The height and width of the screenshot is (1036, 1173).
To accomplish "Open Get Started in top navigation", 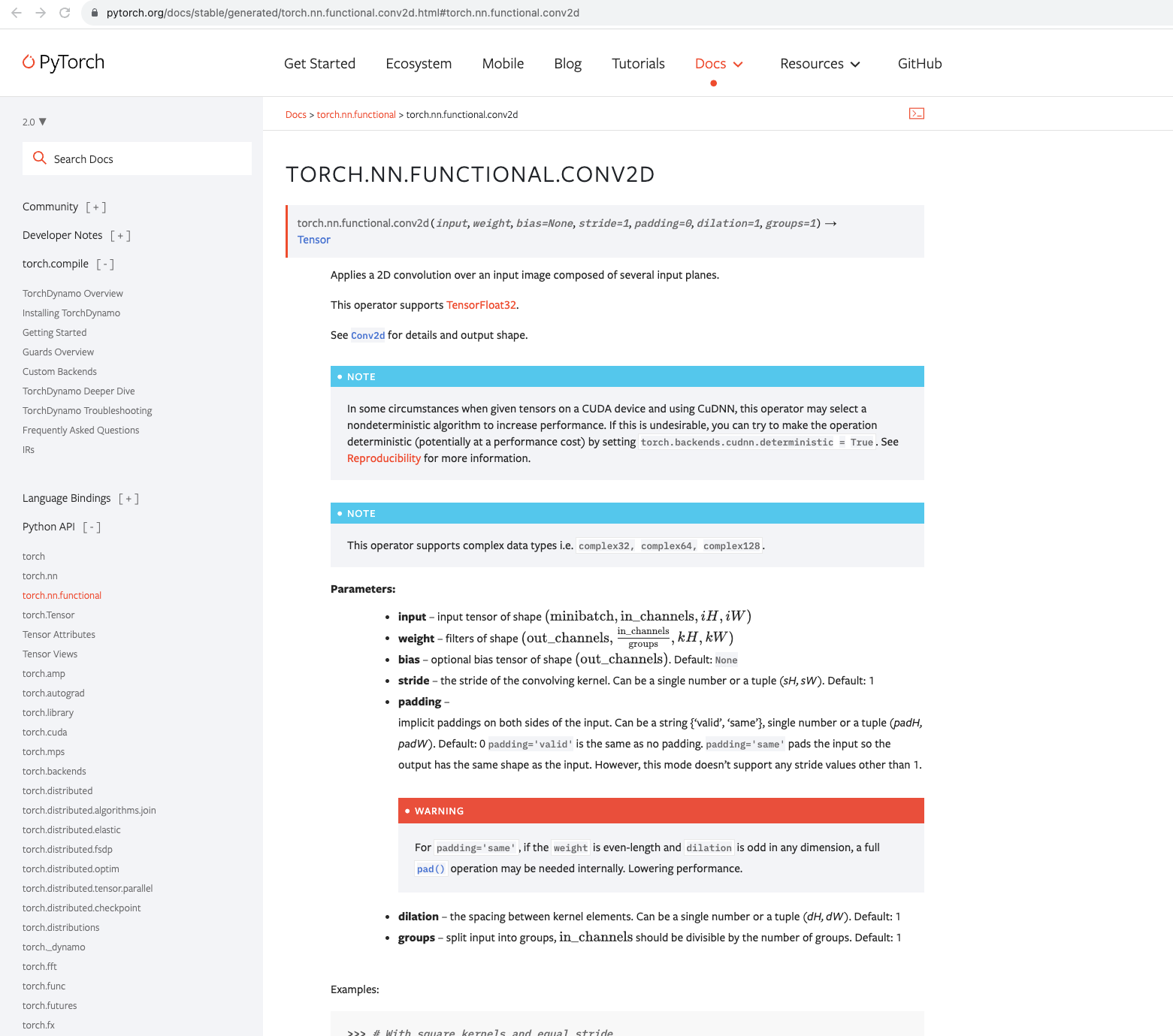I will pos(319,64).
